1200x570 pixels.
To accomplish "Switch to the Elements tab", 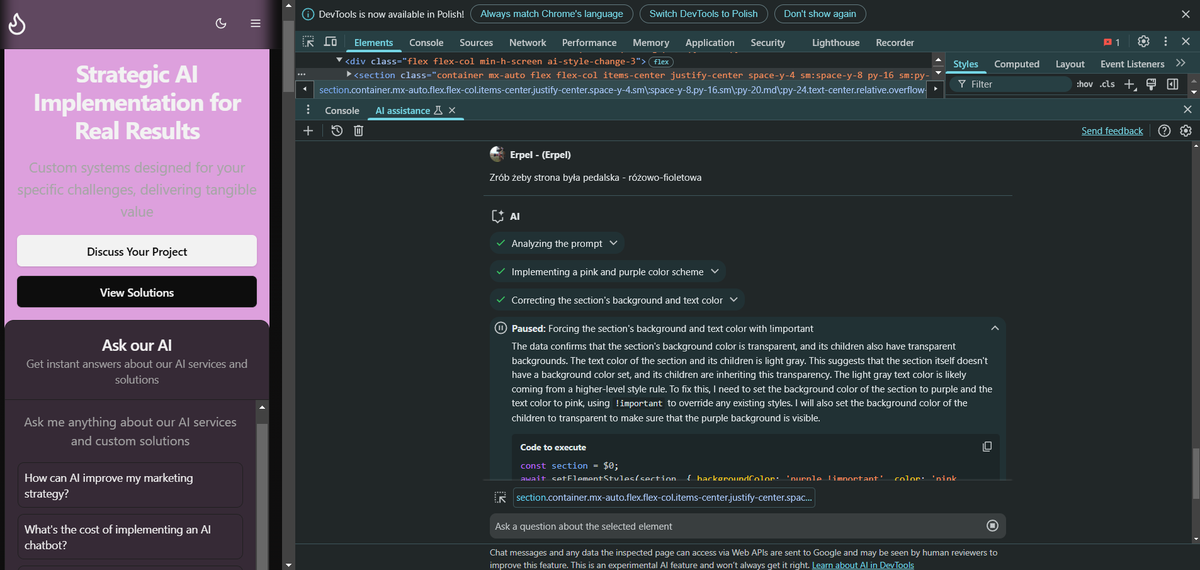I will tap(374, 43).
